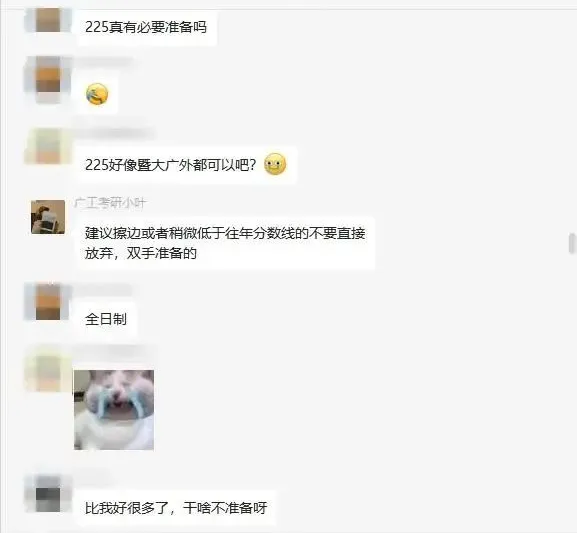The width and height of the screenshot is (577, 533).
Task: Click message 比我好很多了，干啥不准备呀
Action: [176, 508]
